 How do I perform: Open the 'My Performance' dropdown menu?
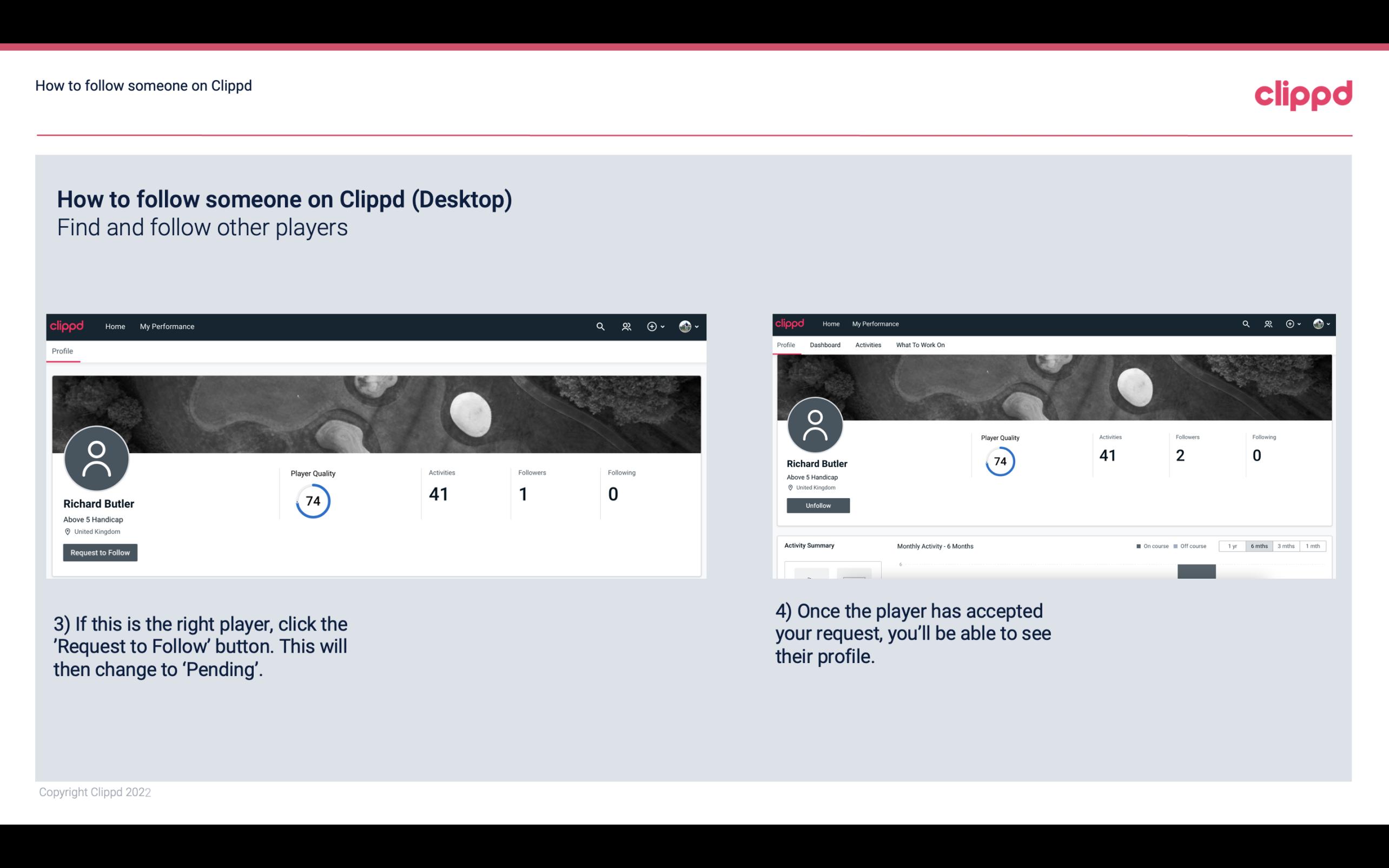pos(166,326)
